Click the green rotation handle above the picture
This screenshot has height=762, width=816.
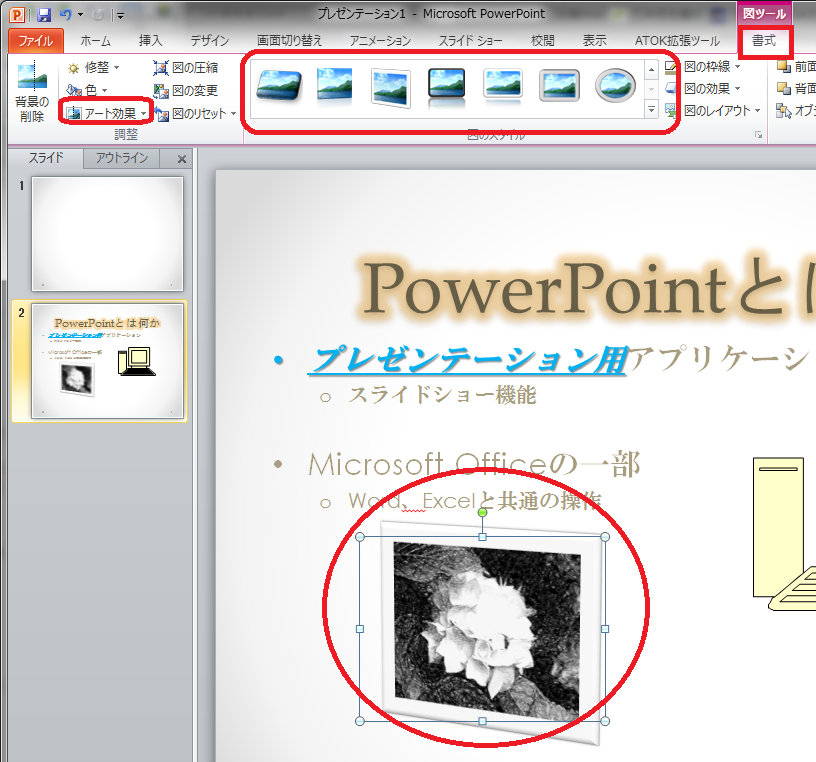coord(482,513)
